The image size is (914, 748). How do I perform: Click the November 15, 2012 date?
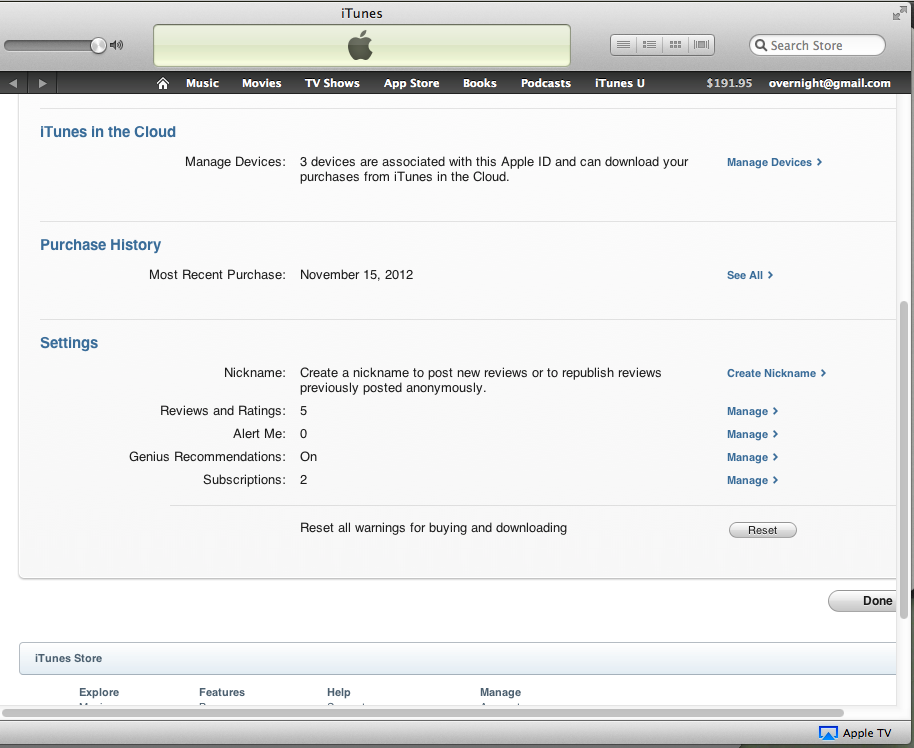point(356,275)
